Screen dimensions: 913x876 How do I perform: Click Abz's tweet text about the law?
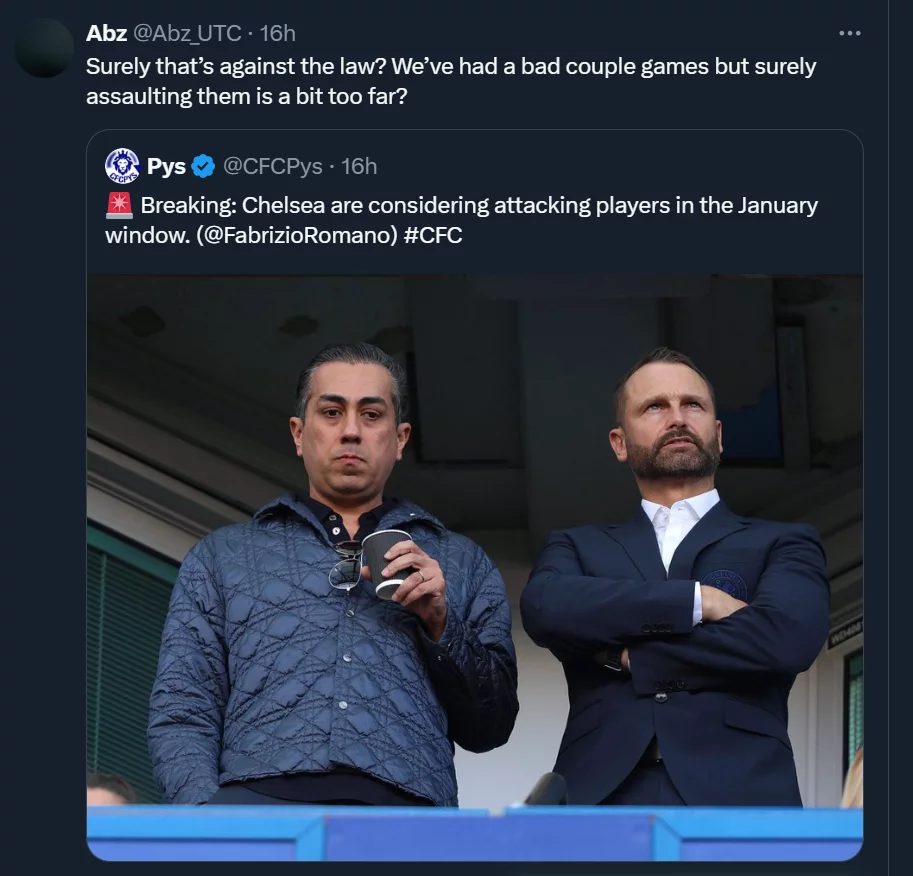coord(450,82)
